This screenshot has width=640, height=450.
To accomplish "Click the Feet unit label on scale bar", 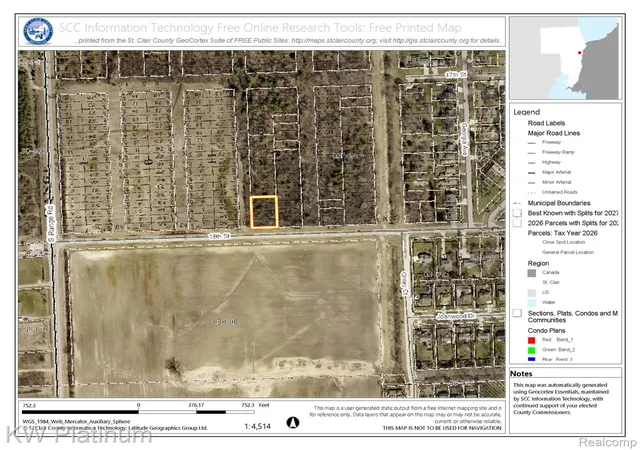I will [264, 405].
